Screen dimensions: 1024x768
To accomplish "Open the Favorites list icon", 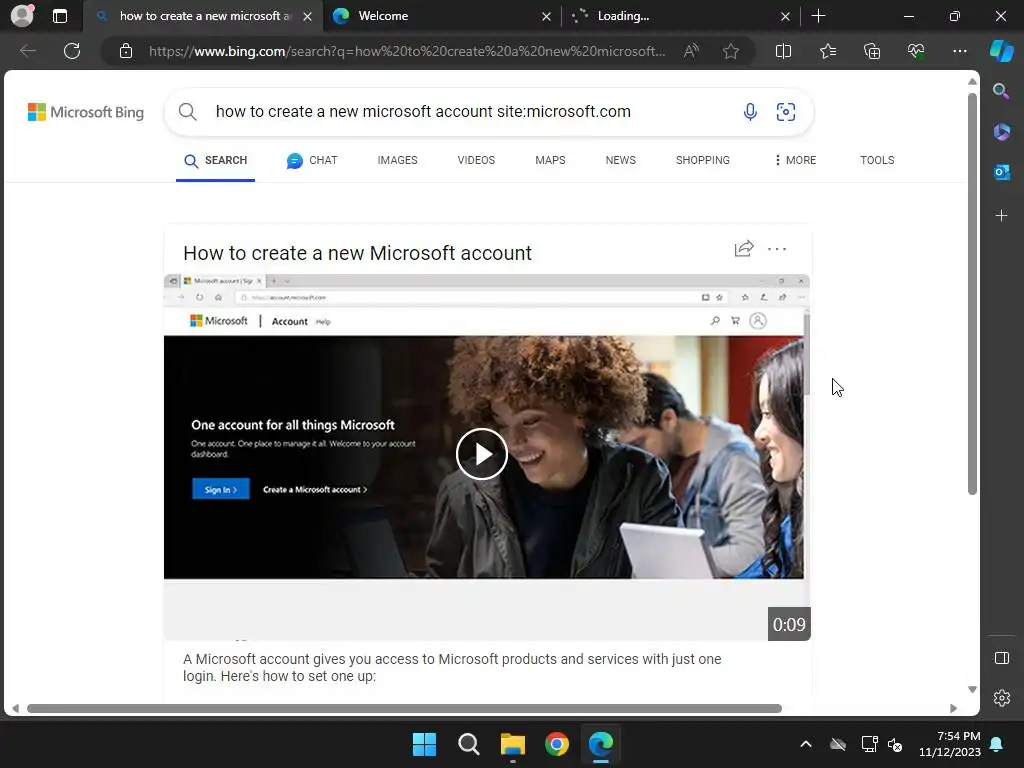I will point(827,51).
